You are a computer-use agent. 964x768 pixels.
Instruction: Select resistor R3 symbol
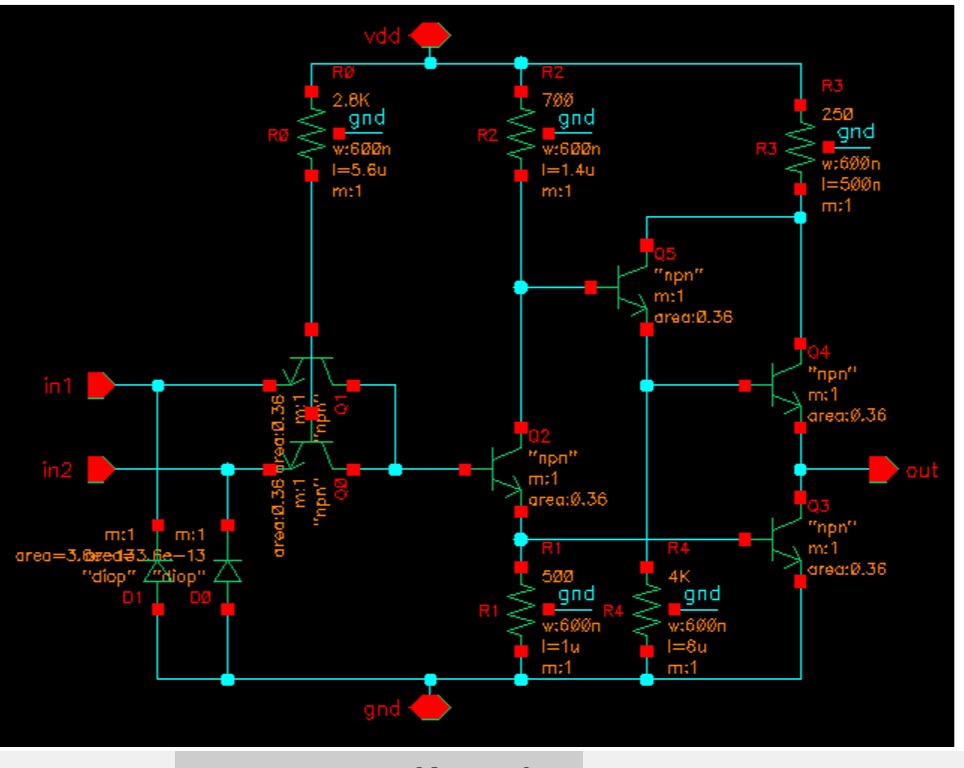pos(800,146)
